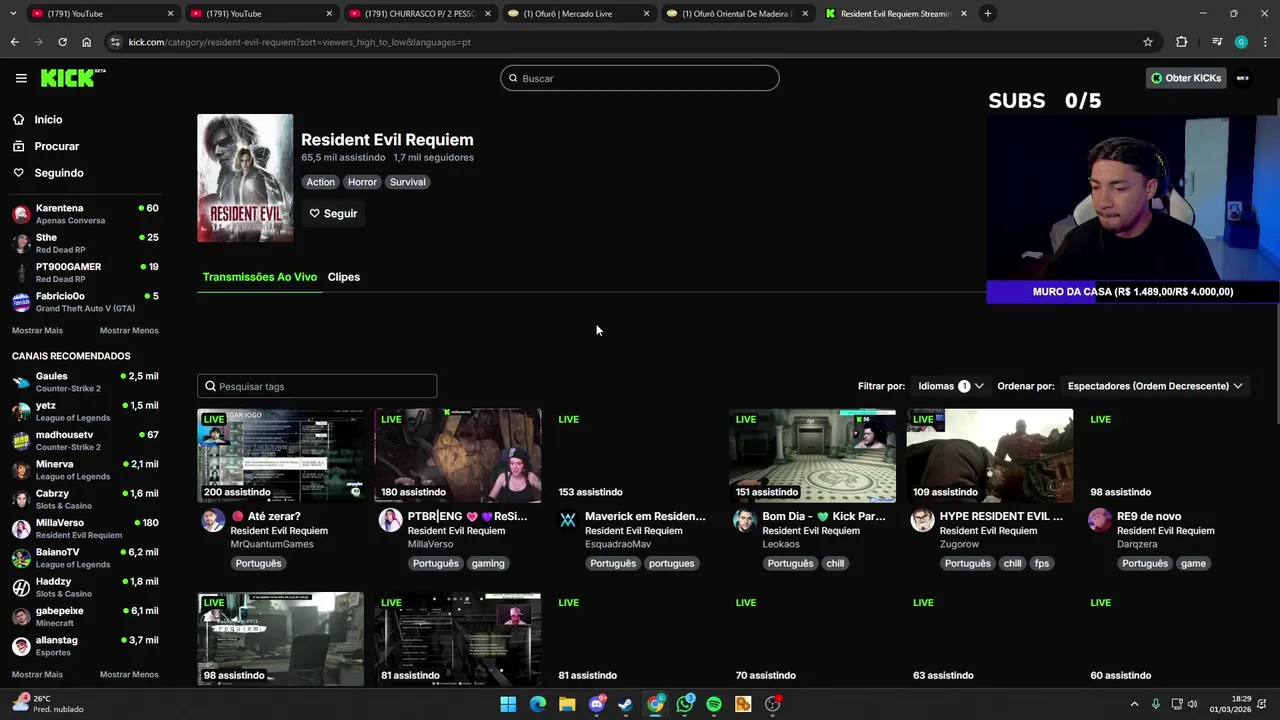The image size is (1280, 720).
Task: Open BaianoTV recommended channel
Action: pos(85,558)
